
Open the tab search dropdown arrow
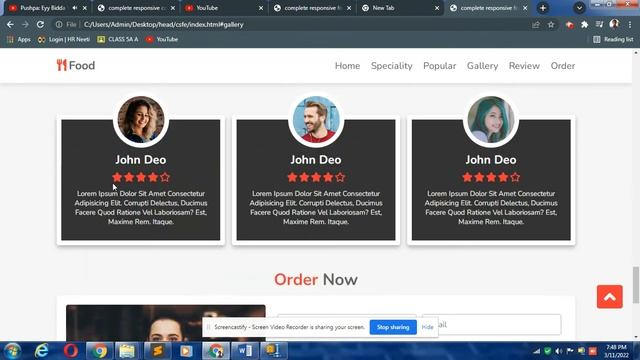pyautogui.click(x=579, y=8)
